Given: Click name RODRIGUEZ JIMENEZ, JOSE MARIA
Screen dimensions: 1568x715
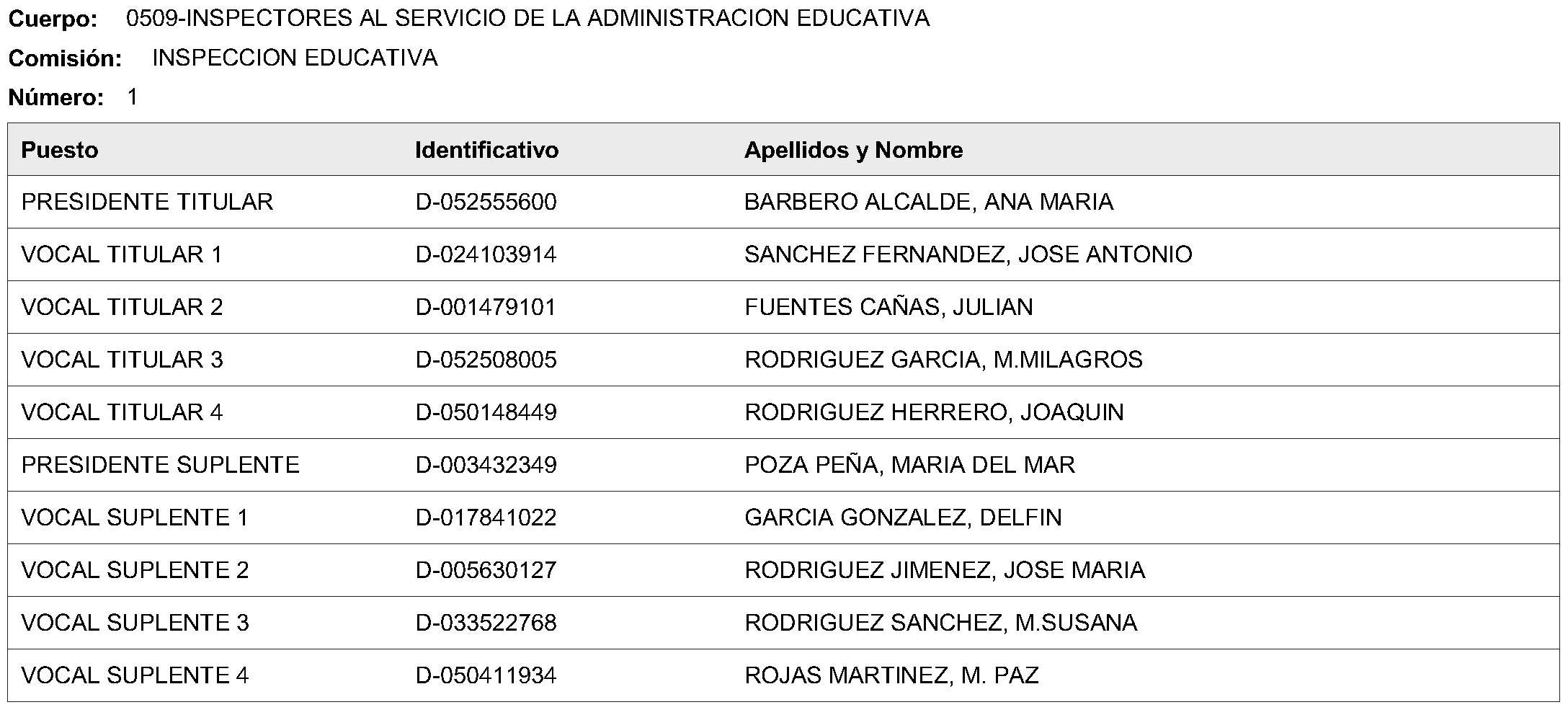Looking at the screenshot, I should point(945,570).
